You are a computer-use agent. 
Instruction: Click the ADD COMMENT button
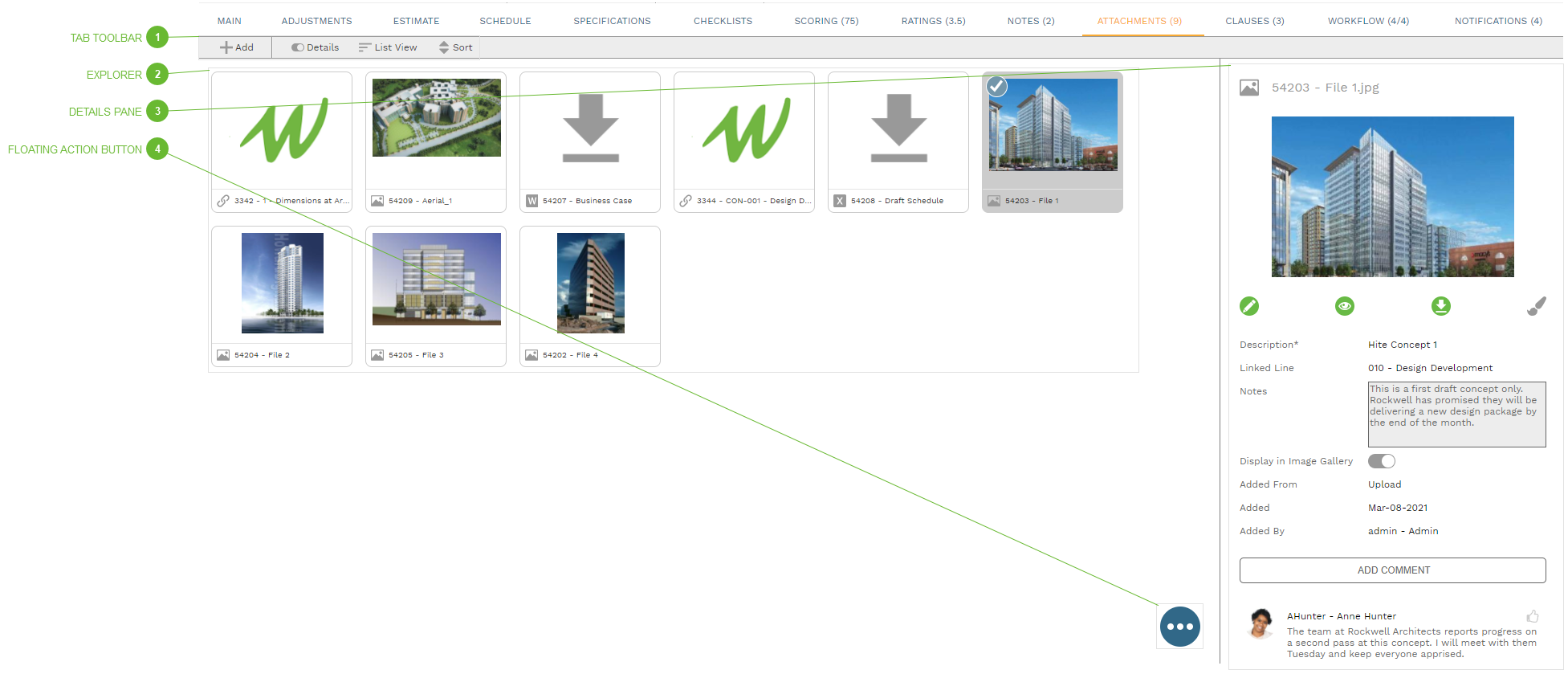point(1392,570)
